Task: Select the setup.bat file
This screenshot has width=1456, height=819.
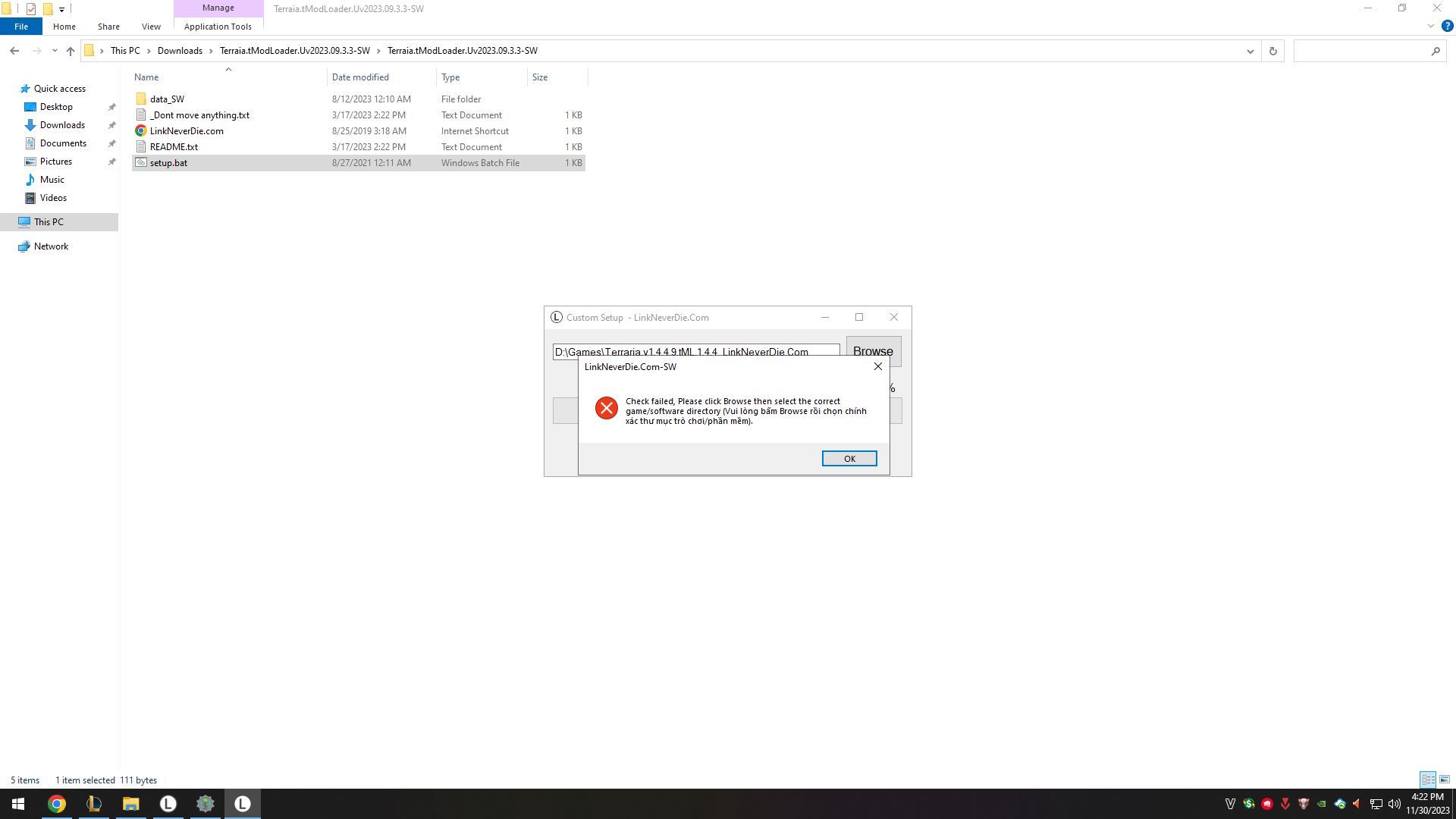Action: click(168, 162)
